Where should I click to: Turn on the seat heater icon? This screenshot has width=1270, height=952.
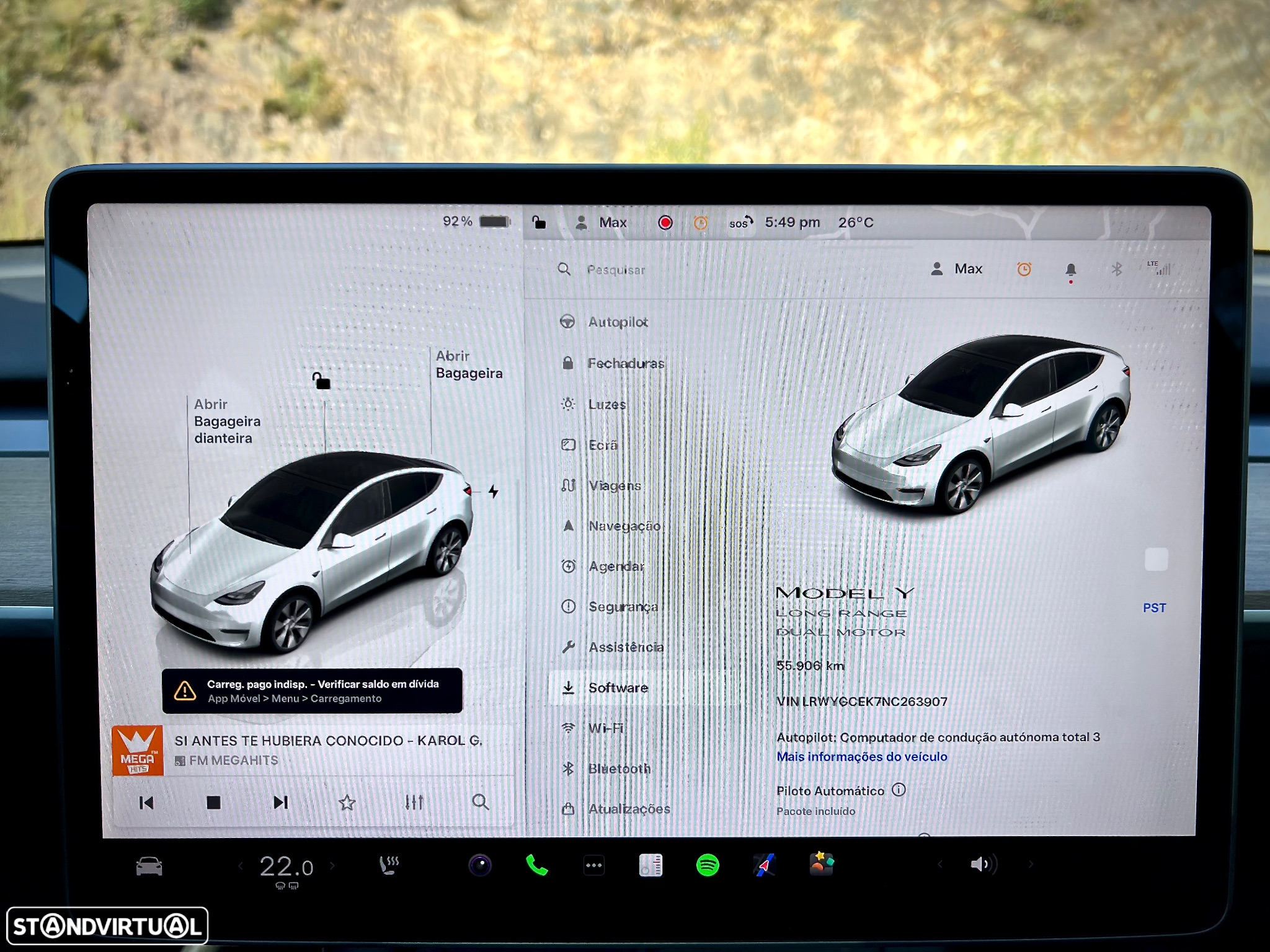pyautogui.click(x=389, y=865)
